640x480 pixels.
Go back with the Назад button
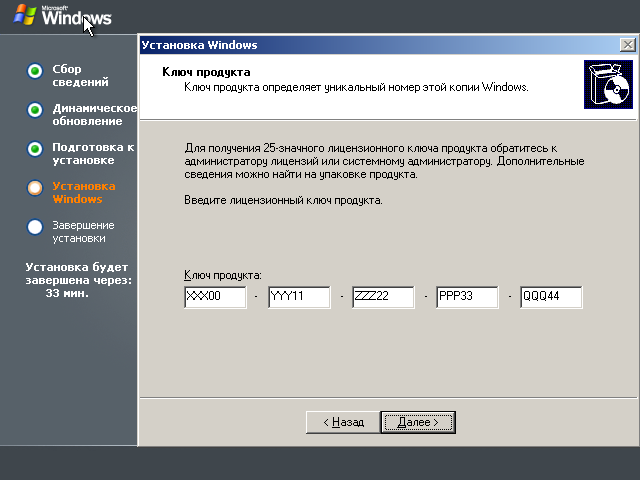coord(343,422)
